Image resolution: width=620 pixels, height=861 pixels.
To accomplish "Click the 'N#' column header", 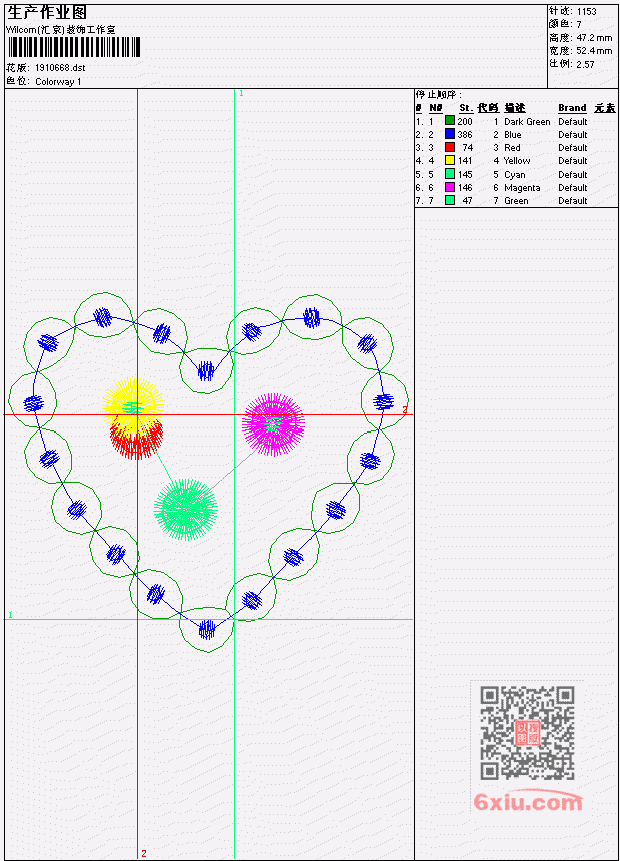I will coord(435,108).
